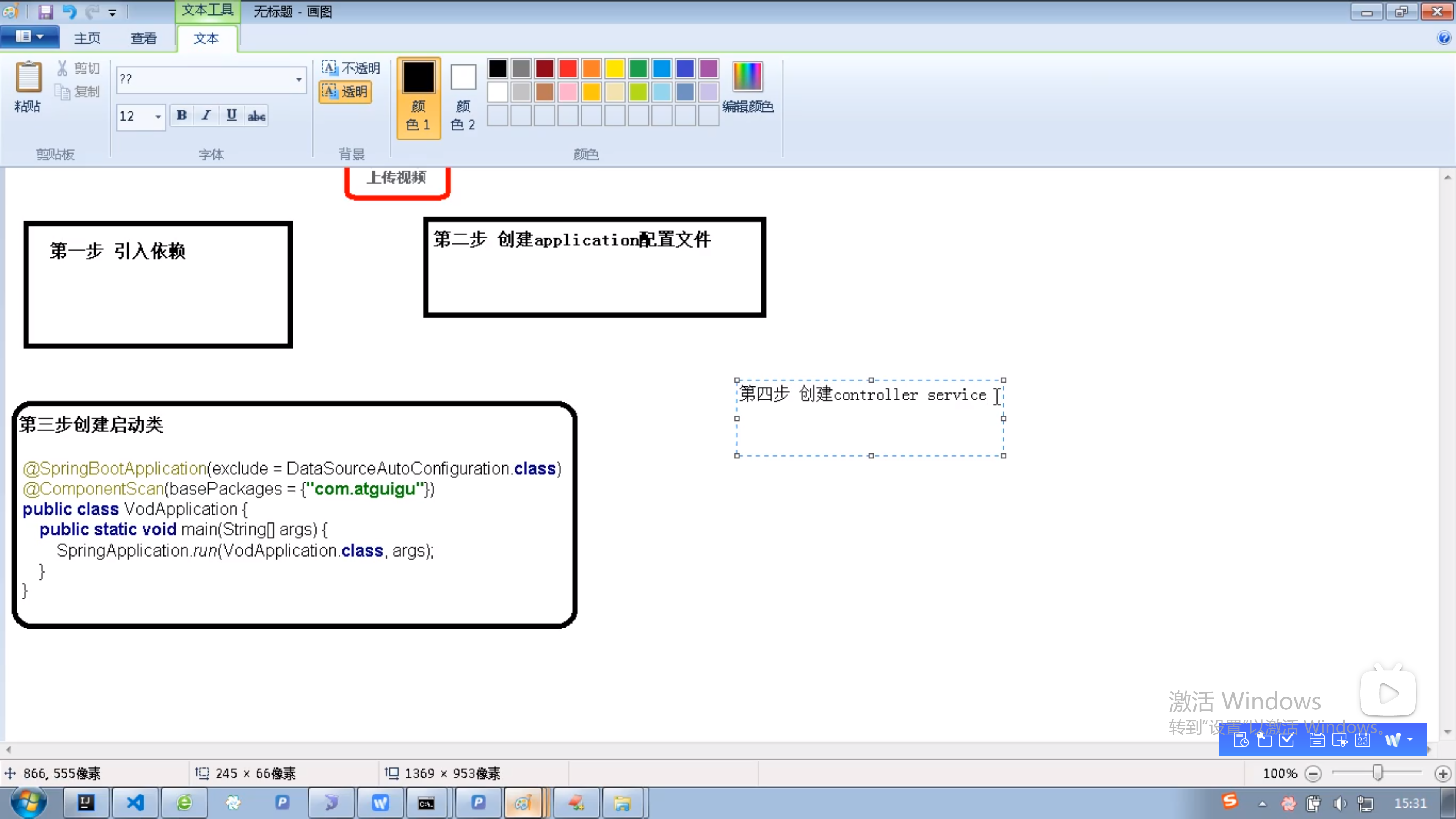1456x819 pixels.
Task: Toggle Italic text formatting
Action: pos(206,115)
